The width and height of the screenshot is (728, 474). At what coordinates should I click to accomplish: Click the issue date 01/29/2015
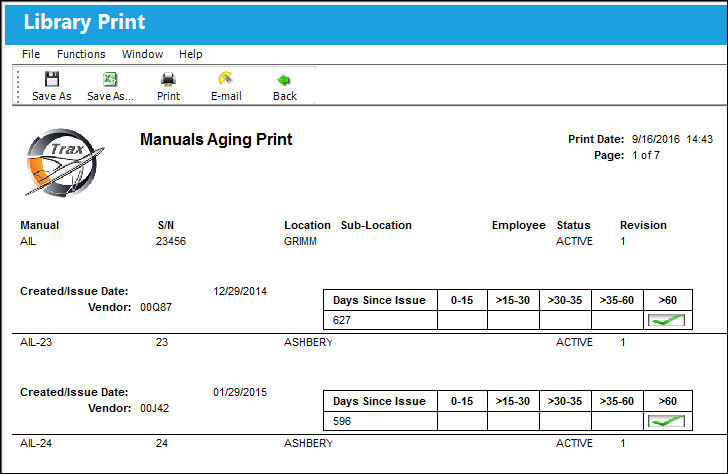pyautogui.click(x=240, y=392)
